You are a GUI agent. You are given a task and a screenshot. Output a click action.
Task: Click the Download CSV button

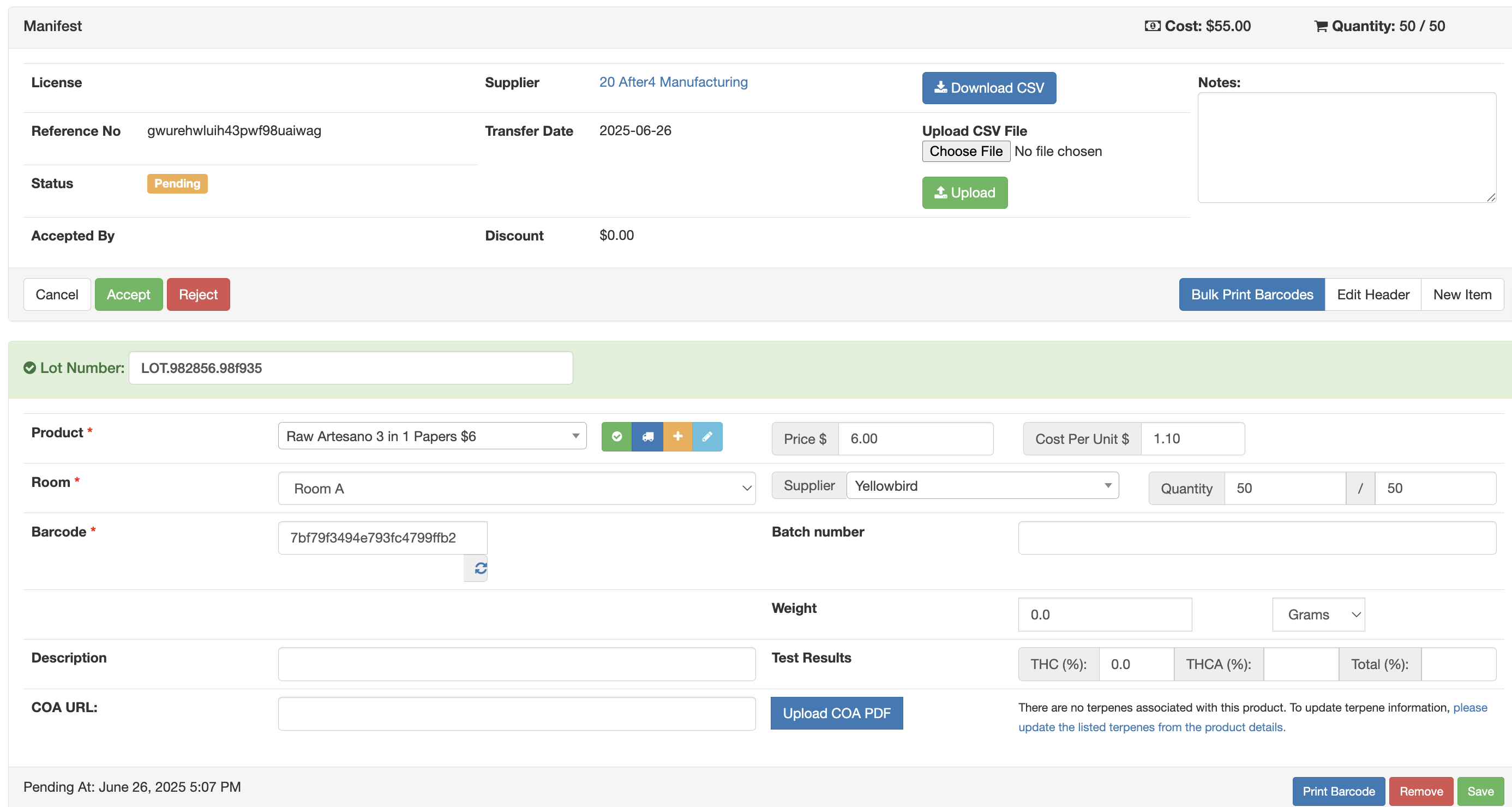[x=989, y=88]
